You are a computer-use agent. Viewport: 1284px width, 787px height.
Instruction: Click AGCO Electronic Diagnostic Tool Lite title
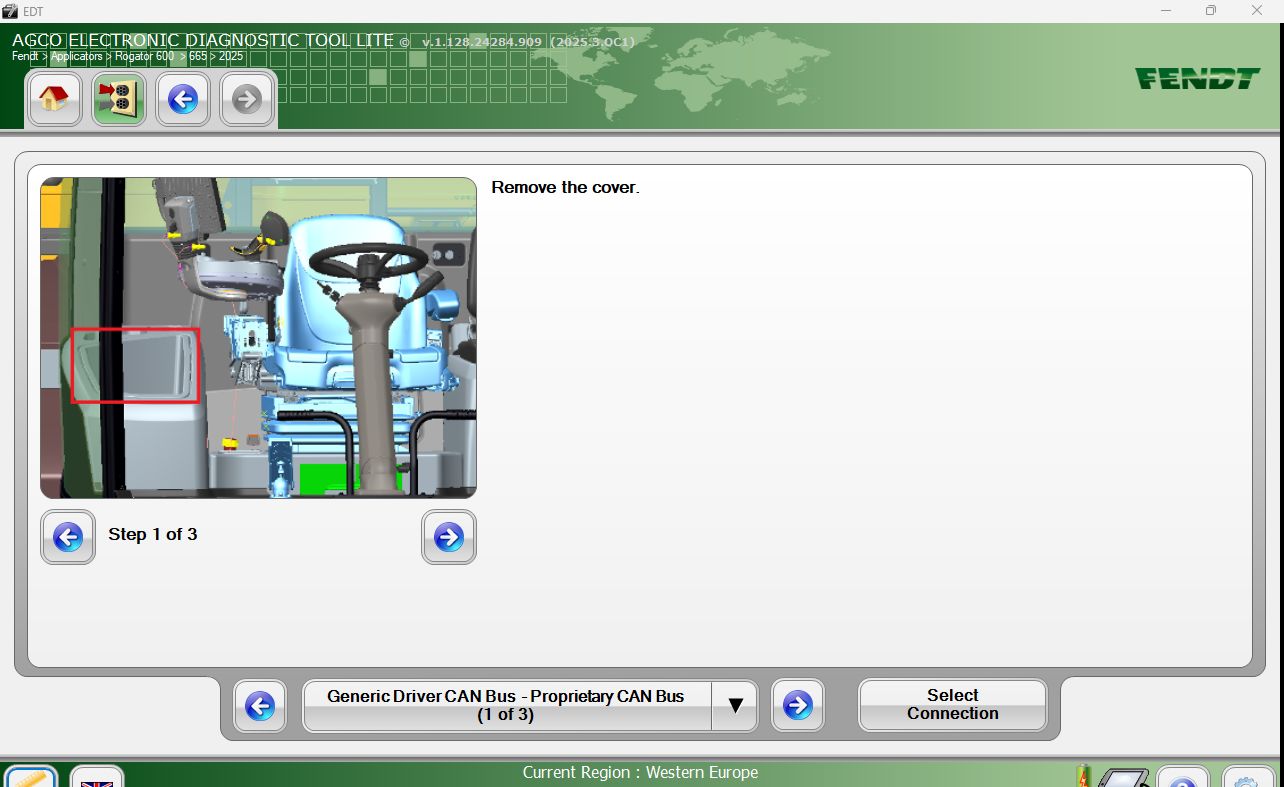[203, 41]
